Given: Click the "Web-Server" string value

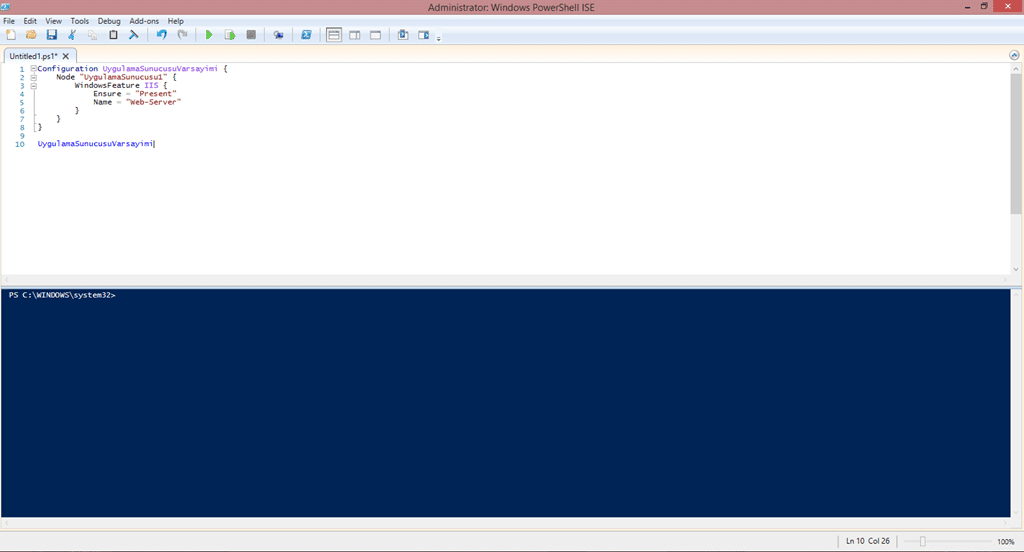Looking at the screenshot, I should click(x=153, y=102).
